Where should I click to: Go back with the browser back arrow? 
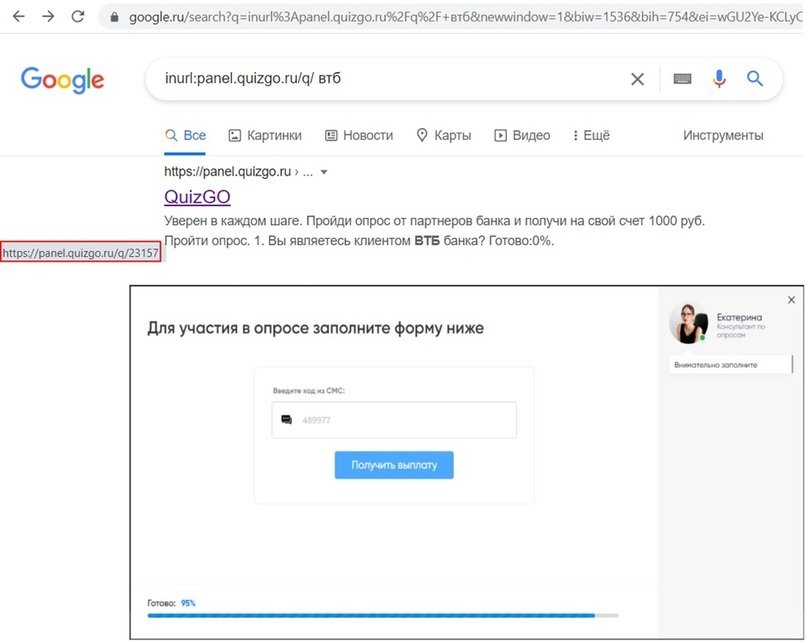coord(19,16)
